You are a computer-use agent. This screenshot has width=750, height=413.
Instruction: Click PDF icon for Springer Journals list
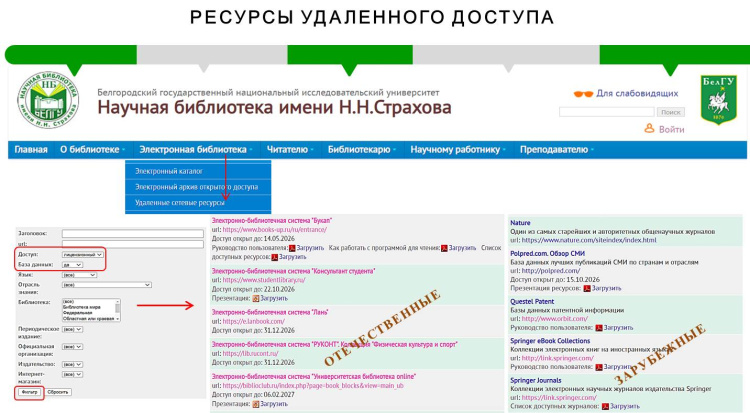(x=606, y=407)
